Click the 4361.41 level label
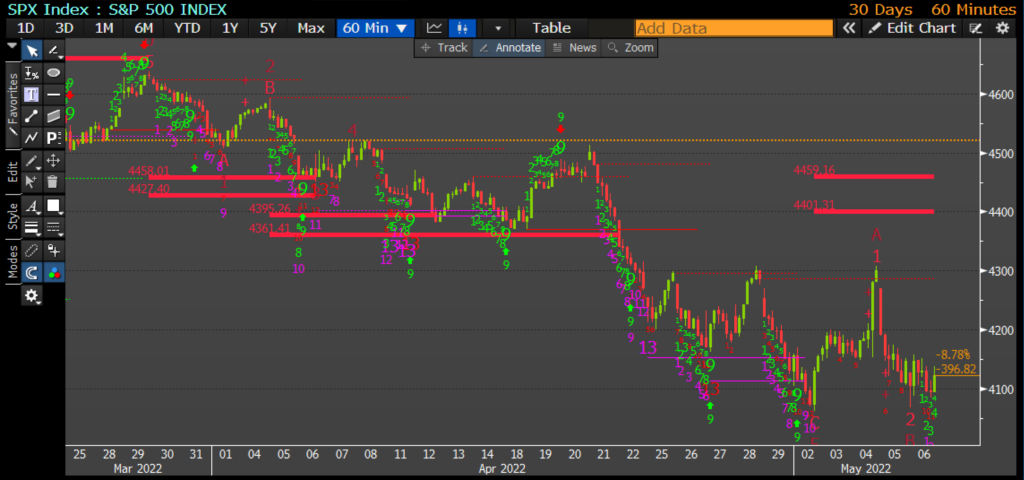 [270, 228]
